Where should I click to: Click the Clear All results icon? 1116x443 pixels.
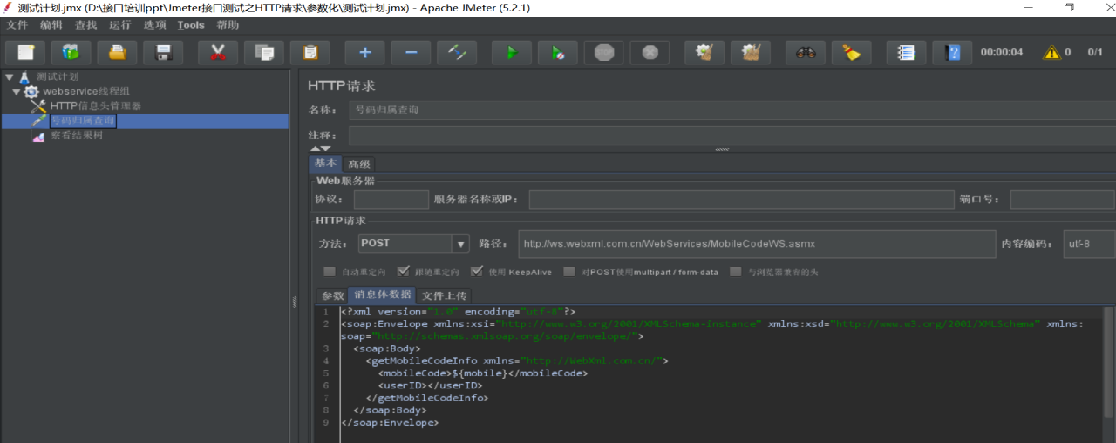click(751, 53)
